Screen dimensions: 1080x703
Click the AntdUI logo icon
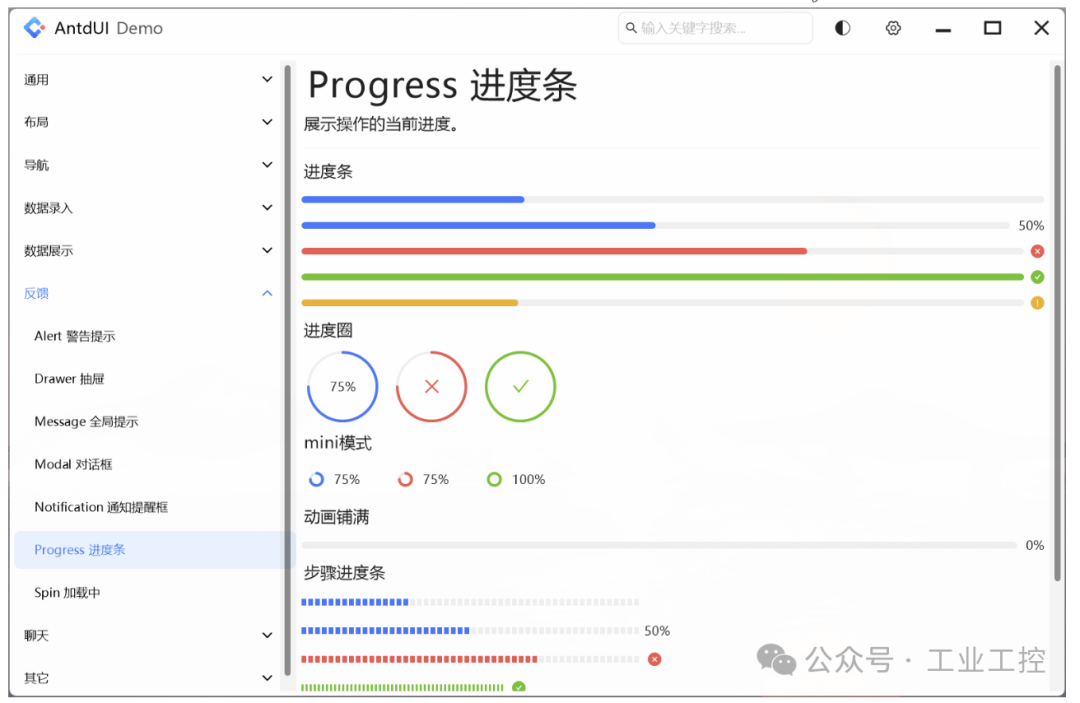click(34, 28)
